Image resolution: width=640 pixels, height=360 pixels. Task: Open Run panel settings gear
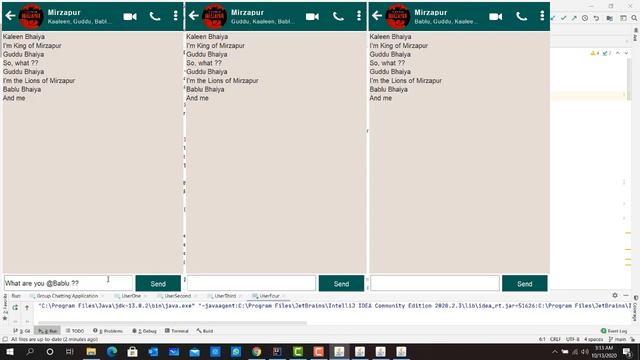pos(615,296)
